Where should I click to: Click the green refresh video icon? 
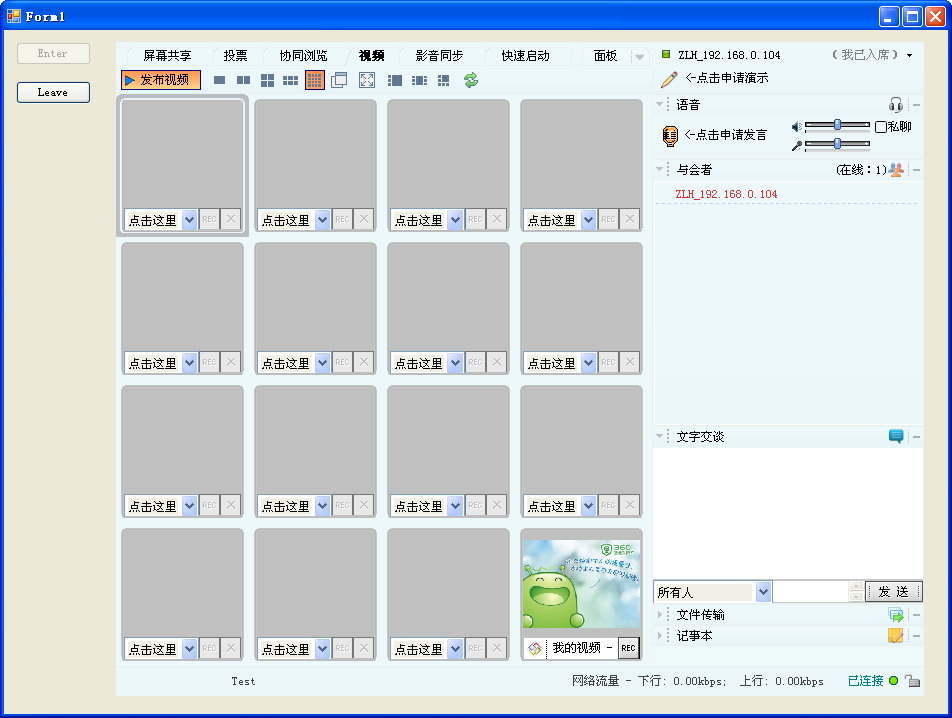pos(471,80)
